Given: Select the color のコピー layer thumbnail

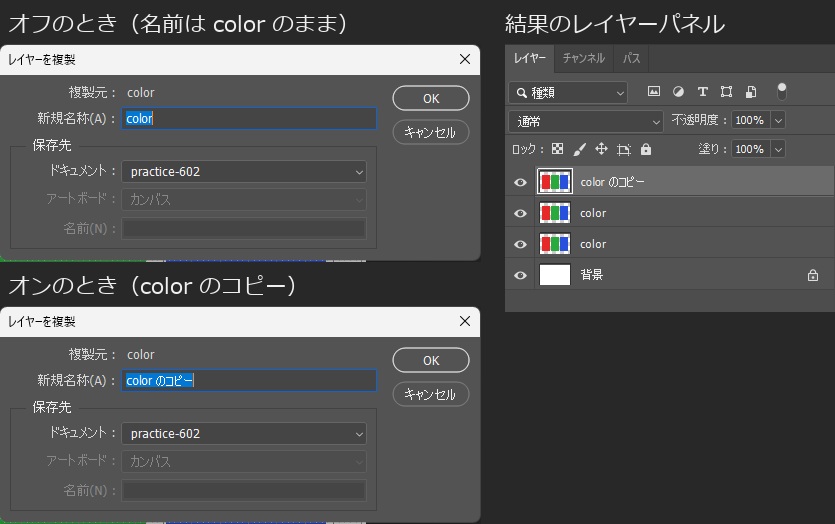Looking at the screenshot, I should 555,182.
